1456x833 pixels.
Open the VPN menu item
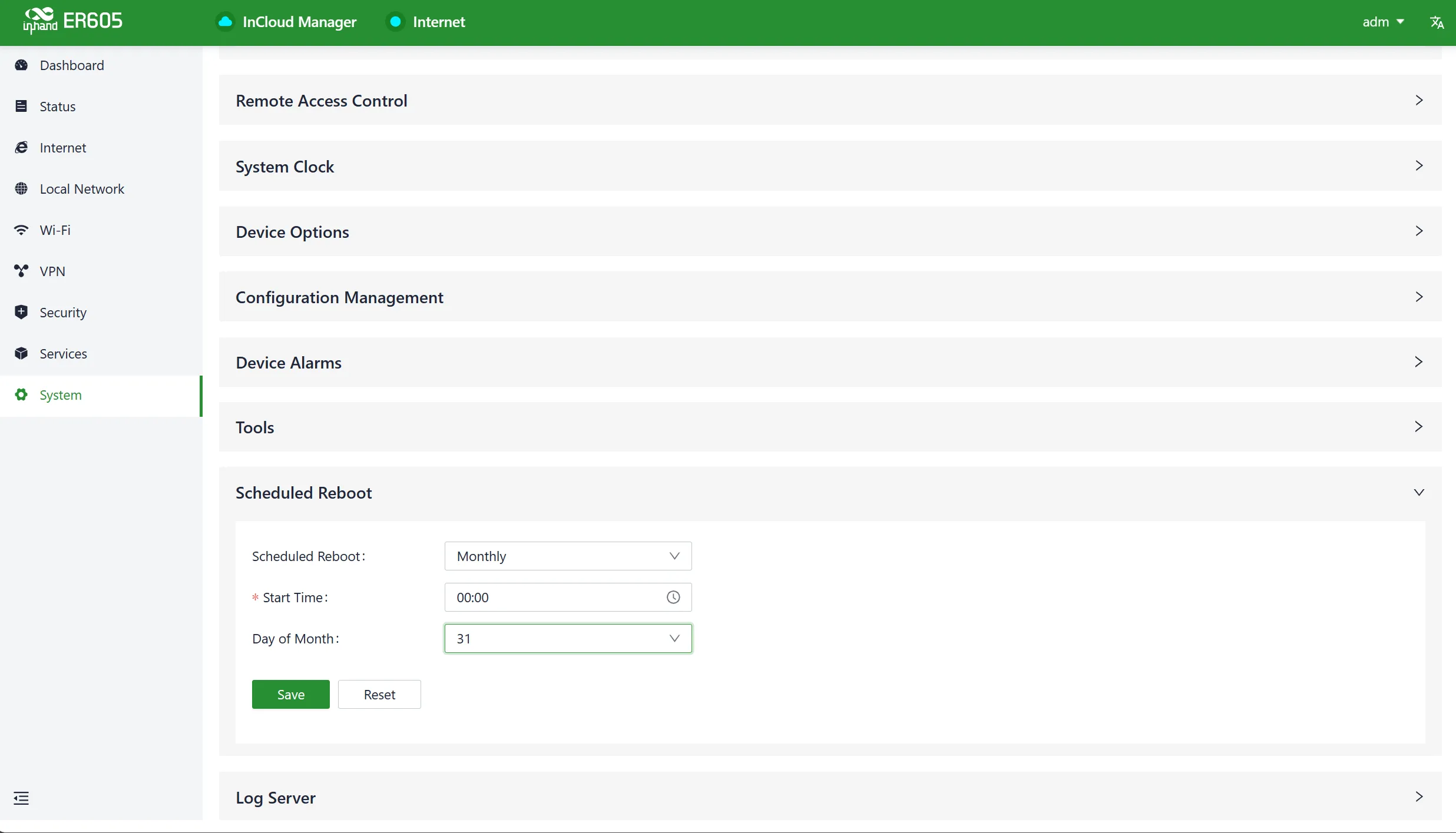pyautogui.click(x=101, y=271)
